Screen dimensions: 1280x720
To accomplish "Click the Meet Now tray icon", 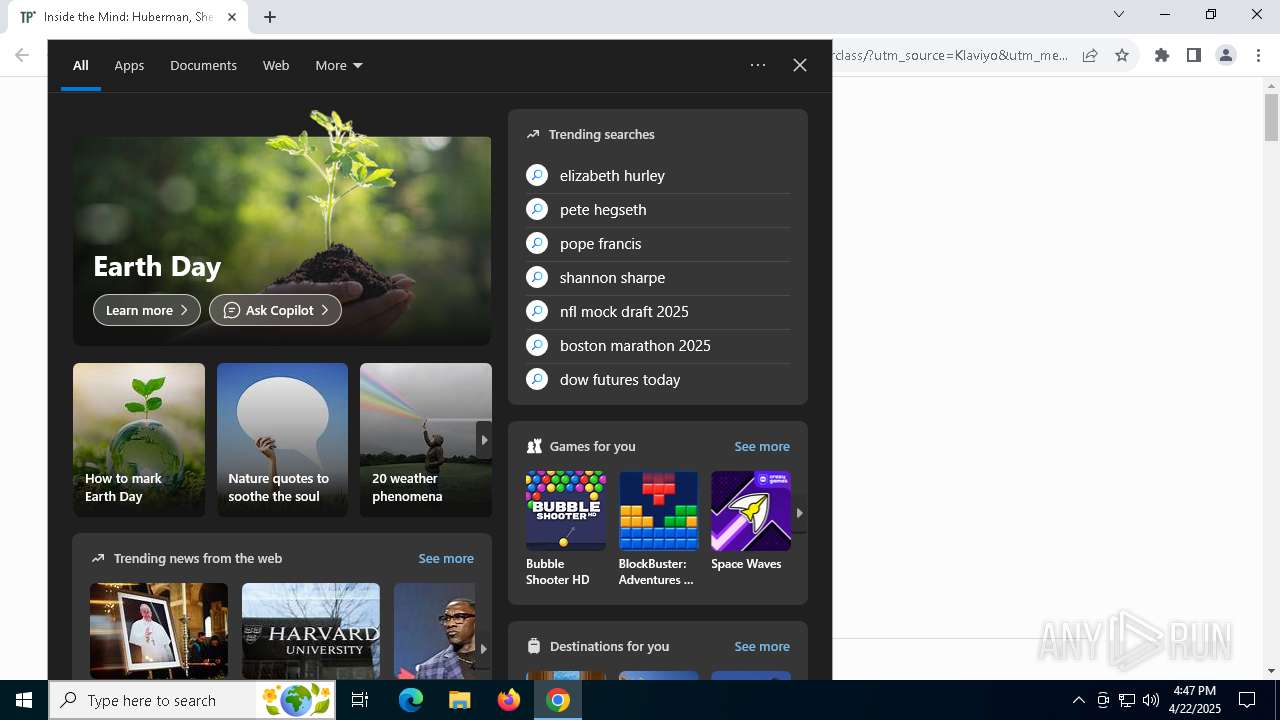I will pyautogui.click(x=1103, y=700).
